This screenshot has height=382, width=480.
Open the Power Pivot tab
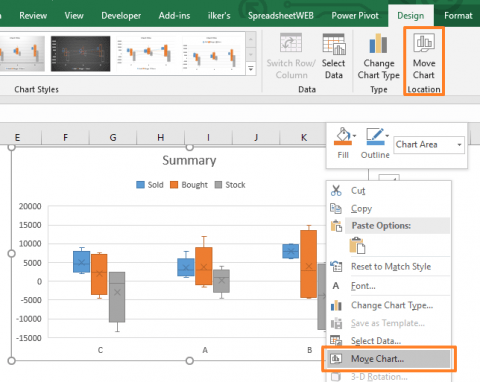(x=355, y=16)
